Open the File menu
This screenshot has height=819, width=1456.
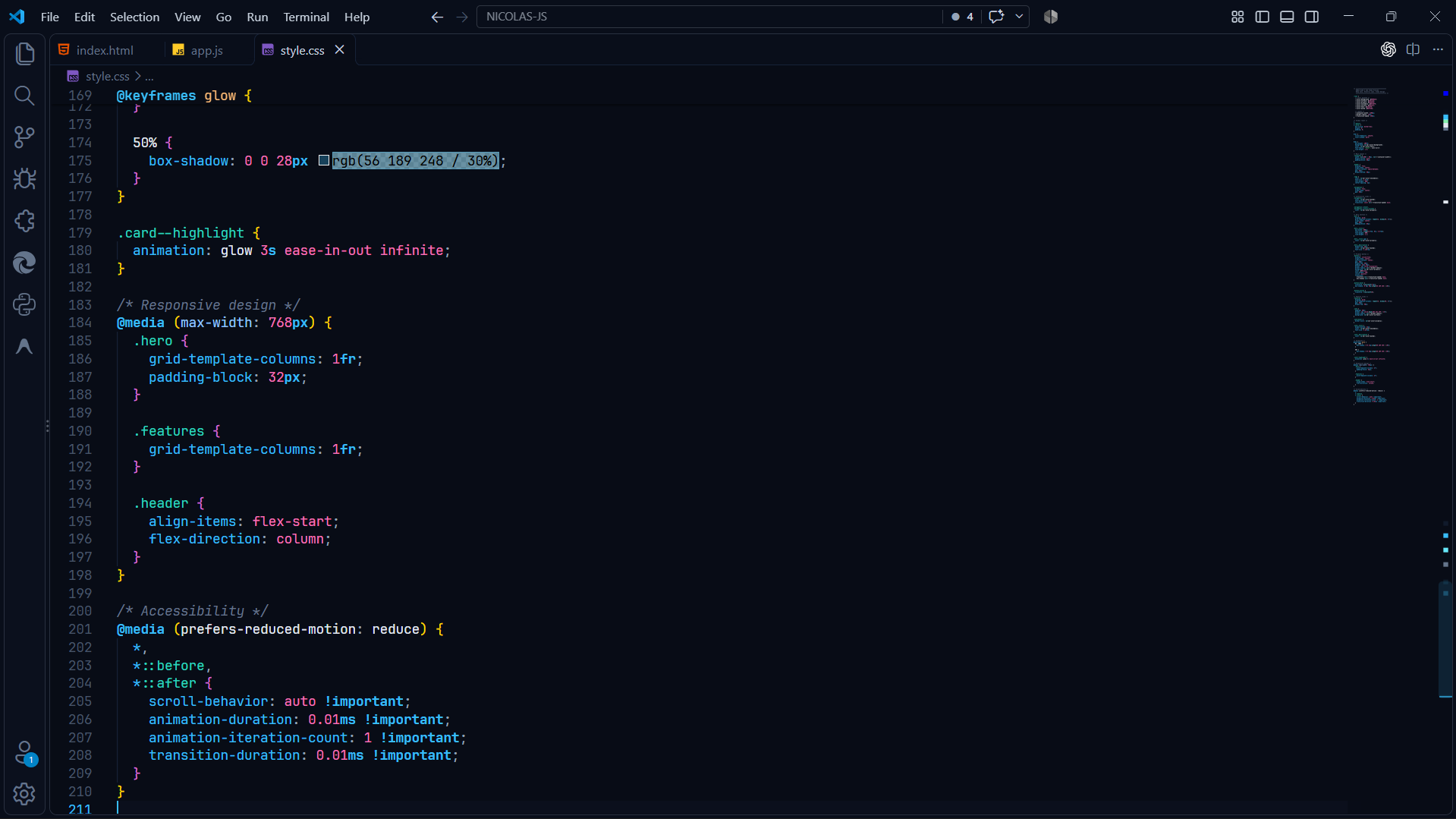coord(50,17)
